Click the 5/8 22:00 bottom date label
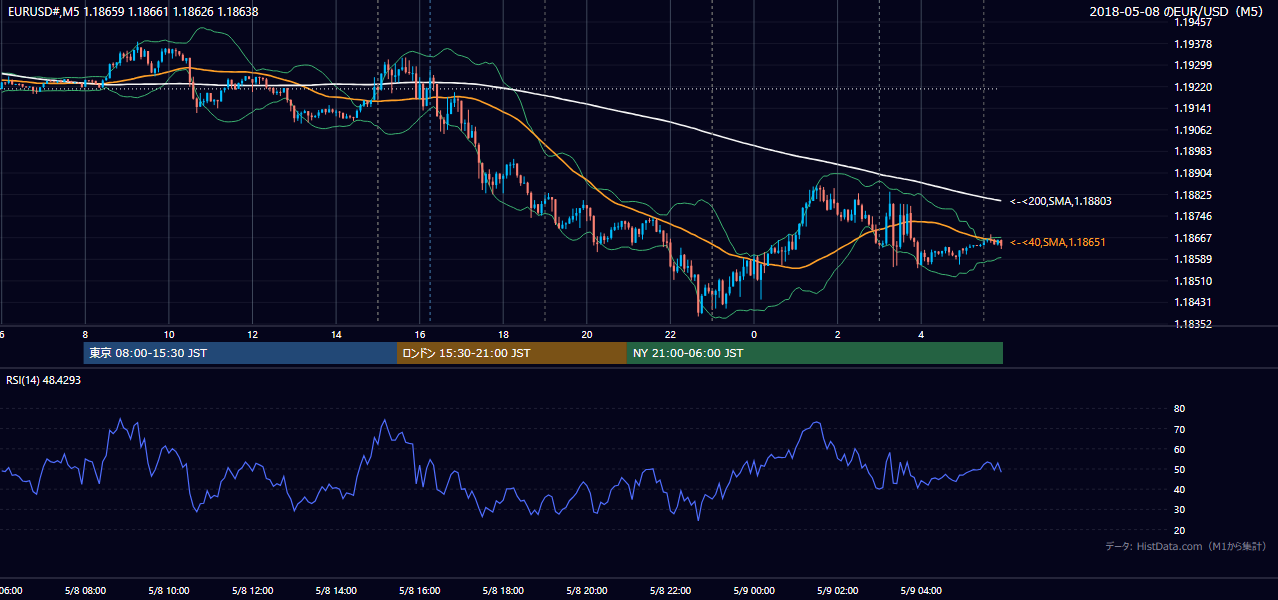Screen dimensions: 1278x600 click(x=670, y=590)
